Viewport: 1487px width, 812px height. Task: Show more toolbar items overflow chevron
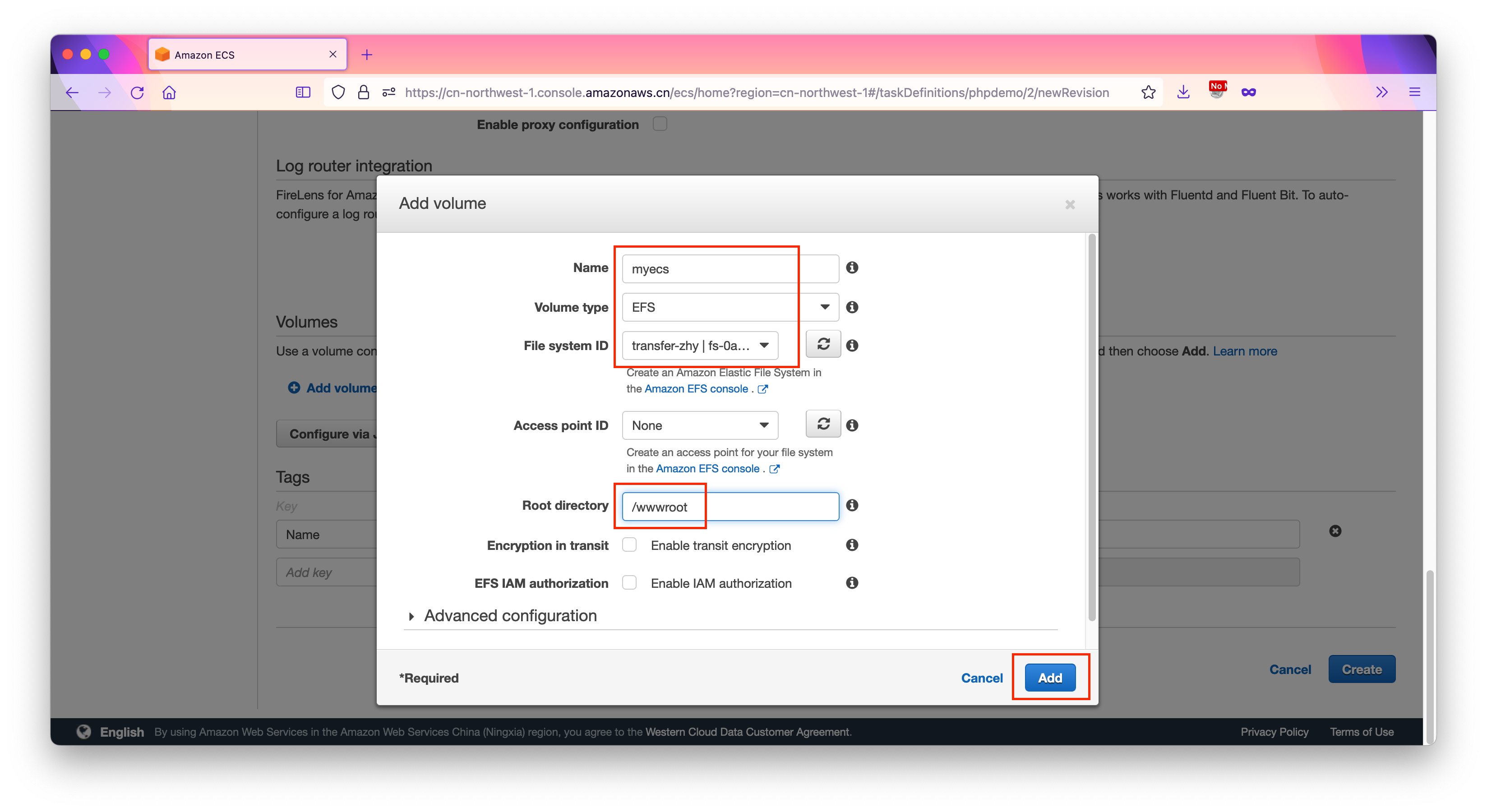click(1382, 92)
